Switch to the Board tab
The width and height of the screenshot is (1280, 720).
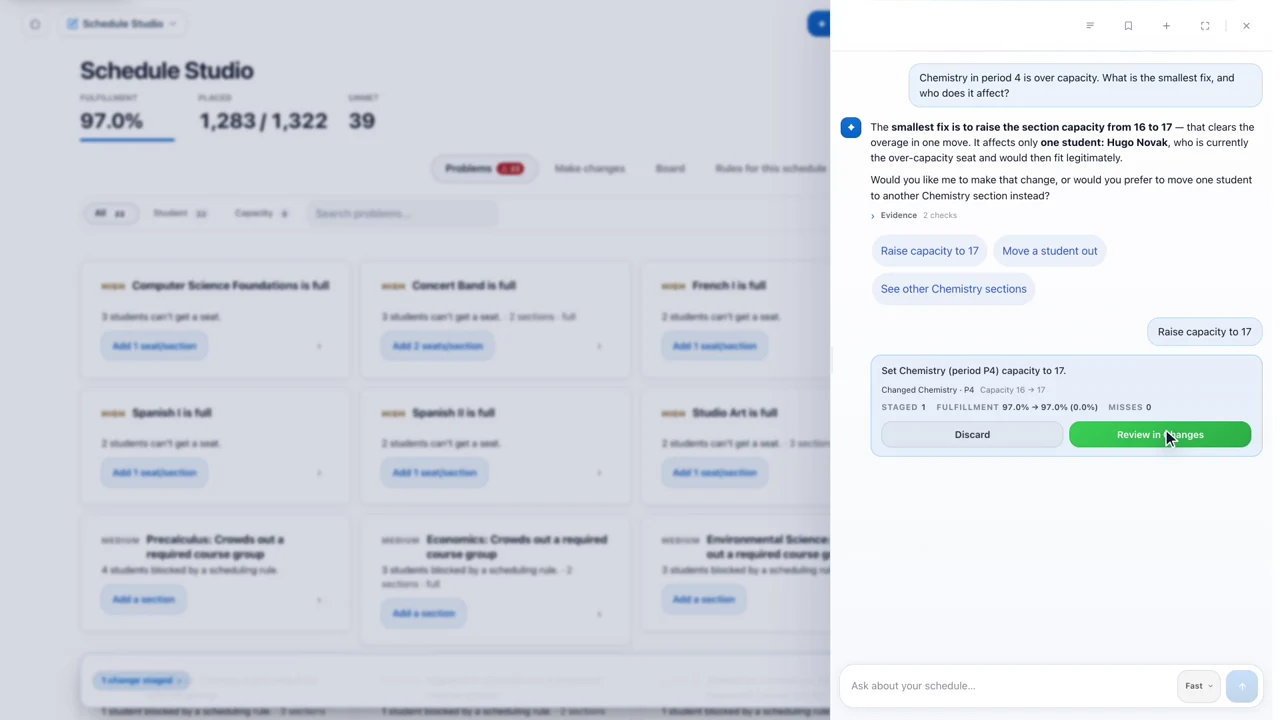670,168
